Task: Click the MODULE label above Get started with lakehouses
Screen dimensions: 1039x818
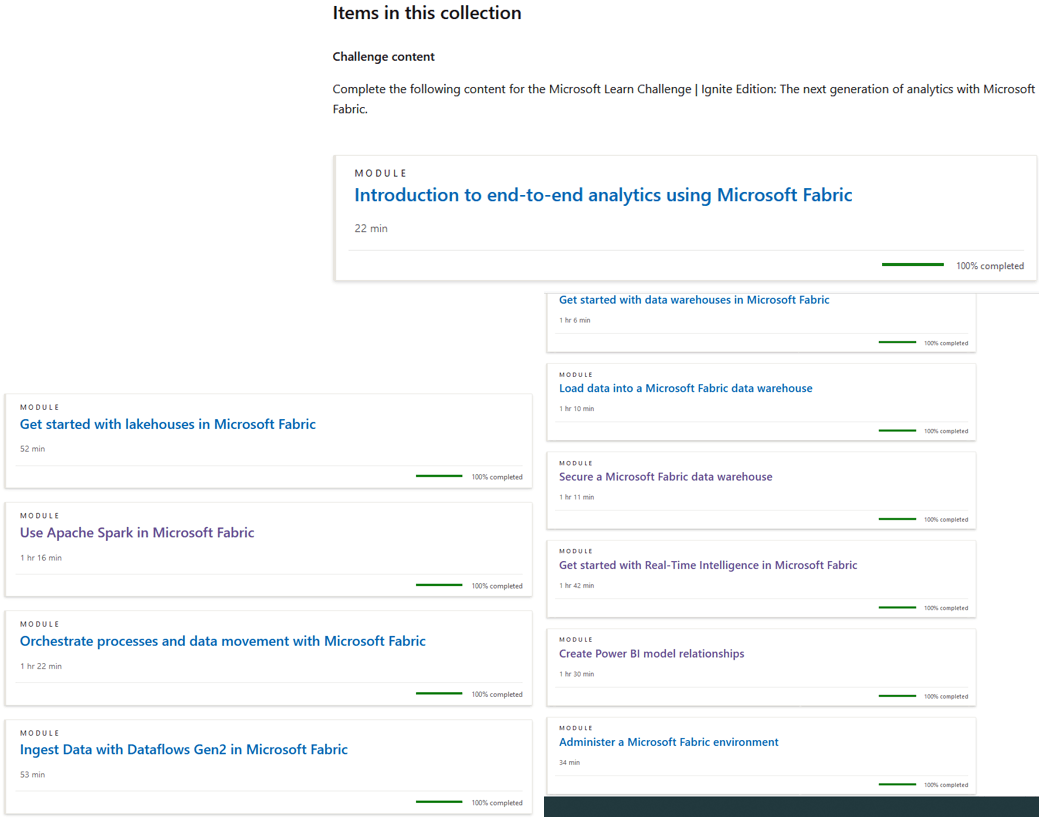Action: (x=39, y=408)
